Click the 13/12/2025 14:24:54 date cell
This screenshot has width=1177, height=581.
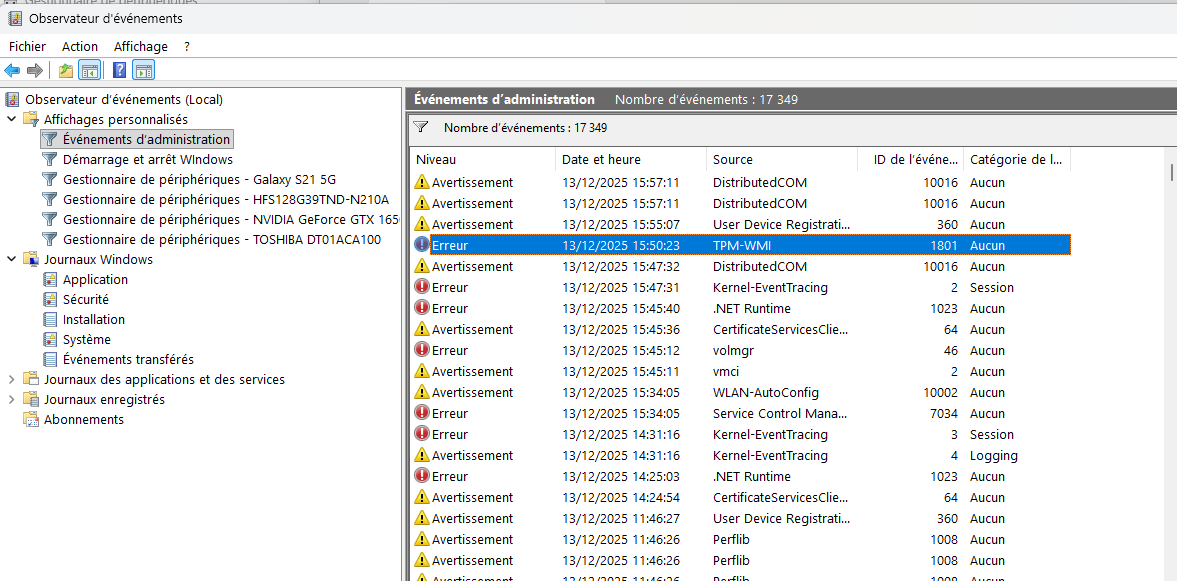(x=621, y=497)
